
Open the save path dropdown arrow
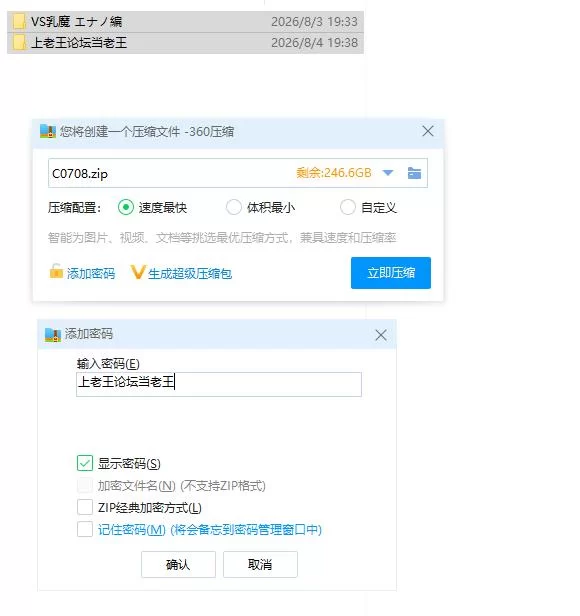pos(388,173)
